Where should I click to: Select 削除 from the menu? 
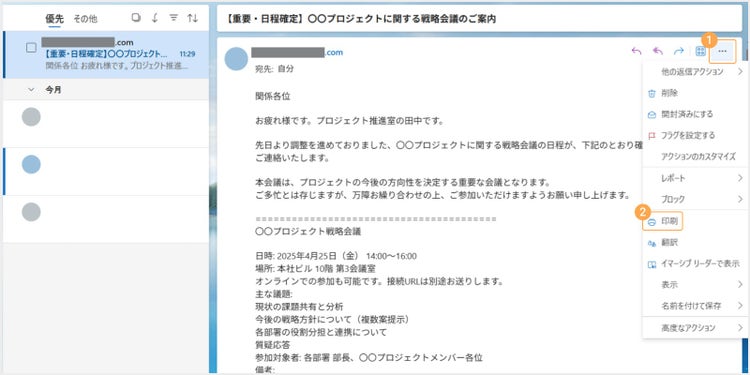pos(696,93)
